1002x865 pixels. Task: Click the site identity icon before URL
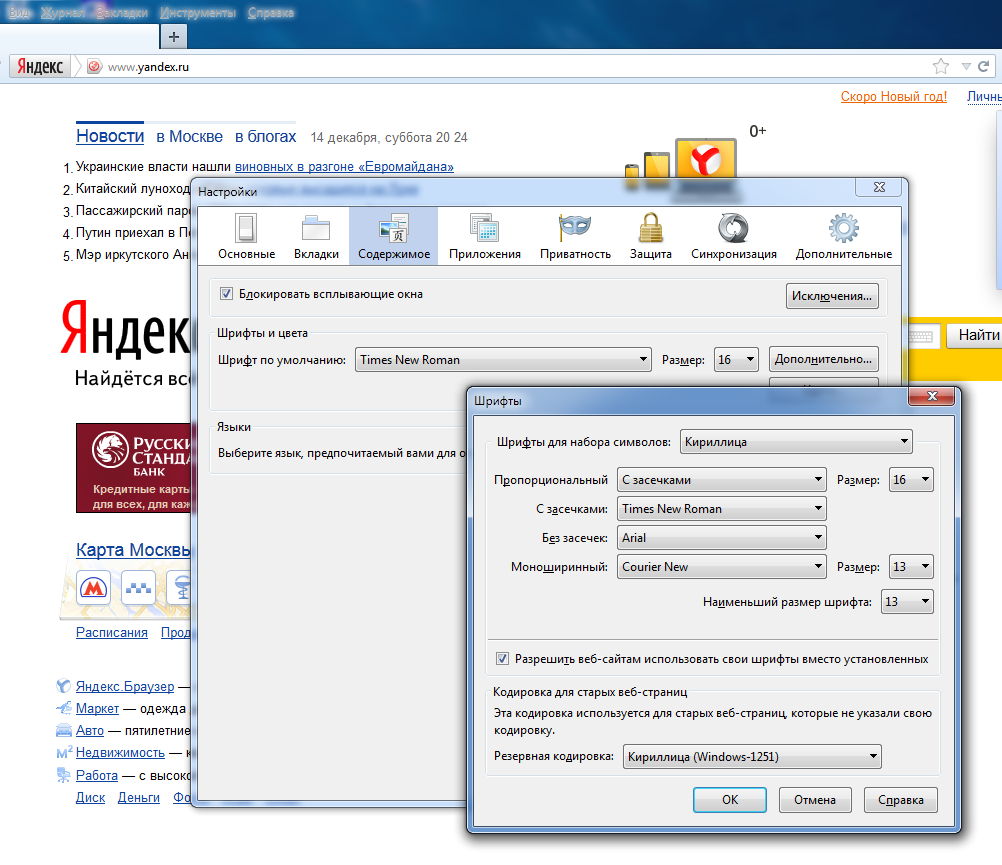tap(94, 66)
